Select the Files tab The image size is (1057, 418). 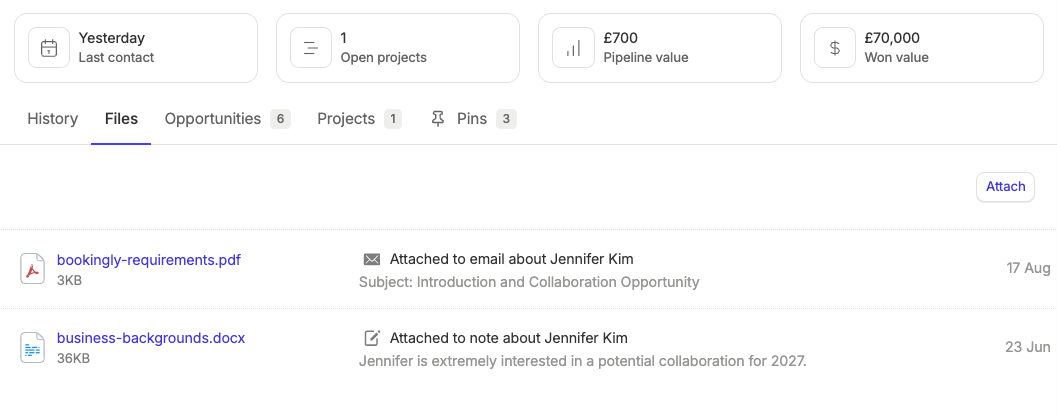[x=121, y=119]
